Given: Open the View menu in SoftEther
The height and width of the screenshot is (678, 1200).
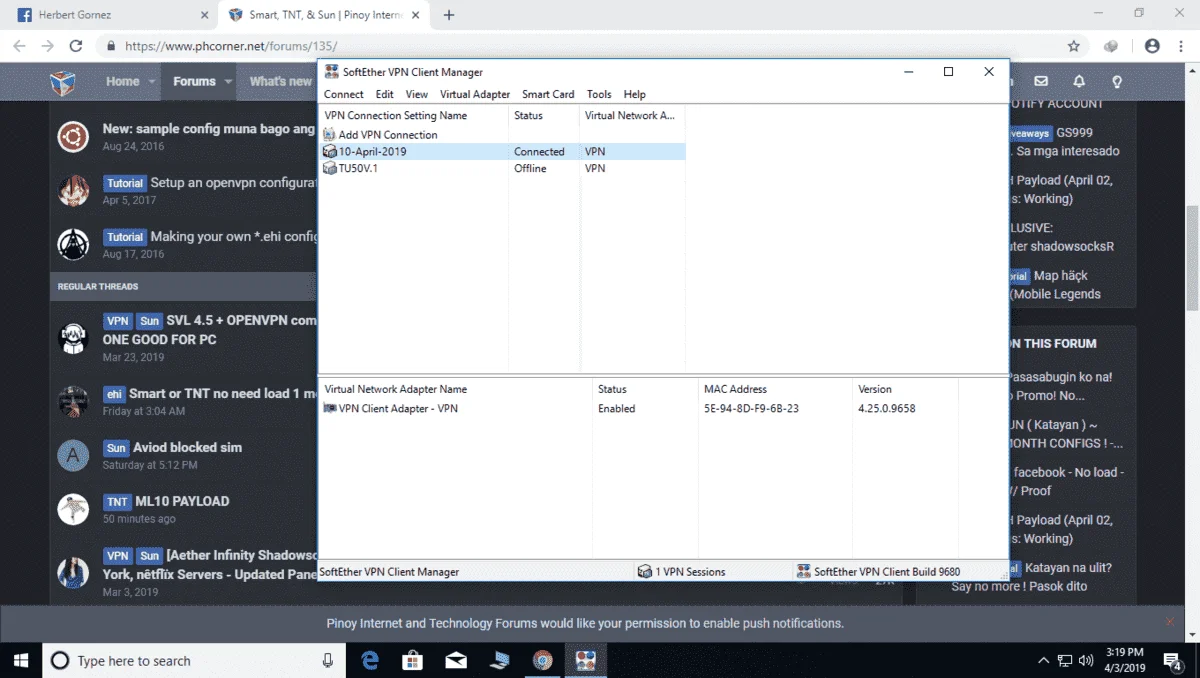Looking at the screenshot, I should pyautogui.click(x=417, y=94).
